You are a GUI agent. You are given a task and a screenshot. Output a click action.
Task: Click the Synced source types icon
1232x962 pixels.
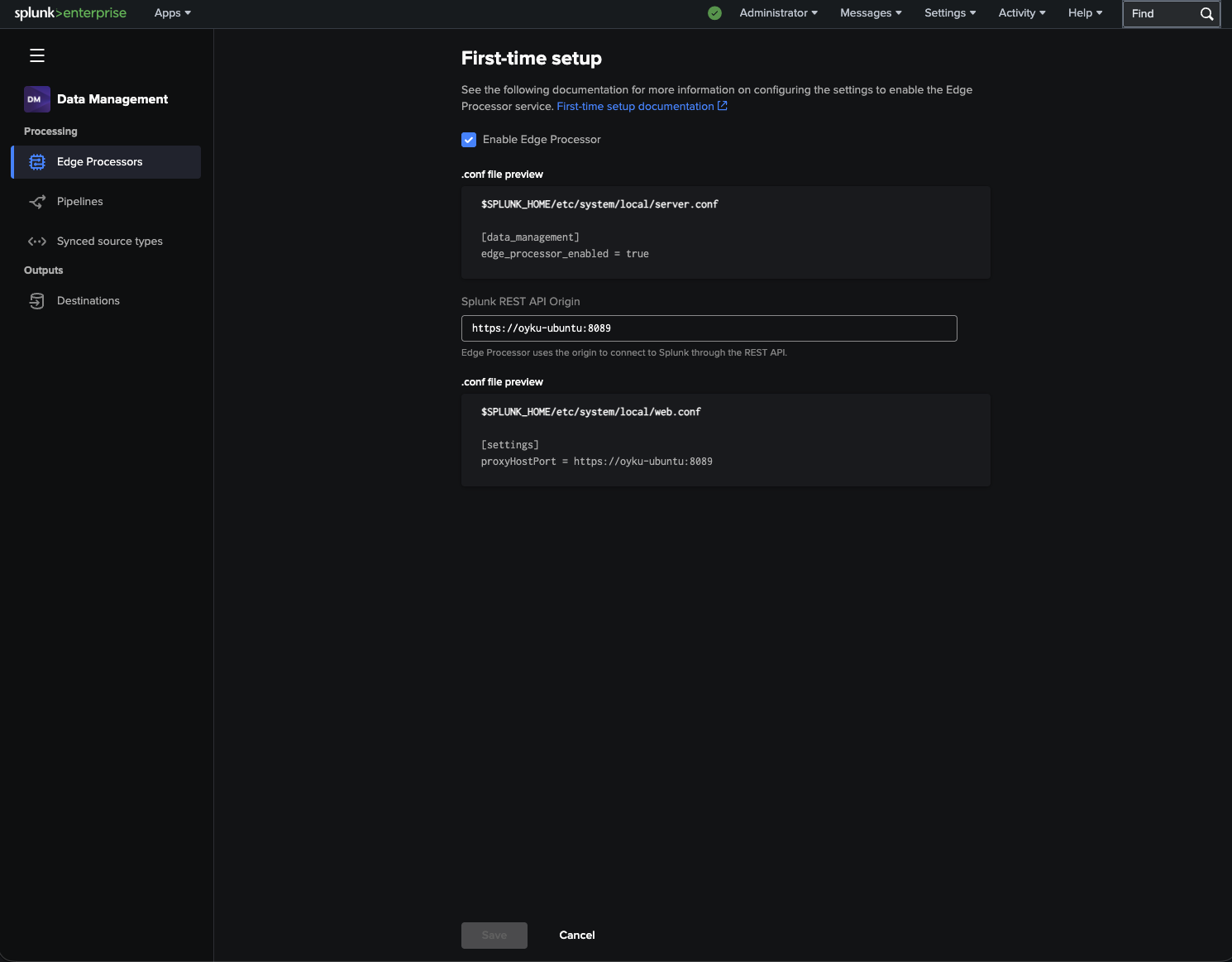[37, 242]
